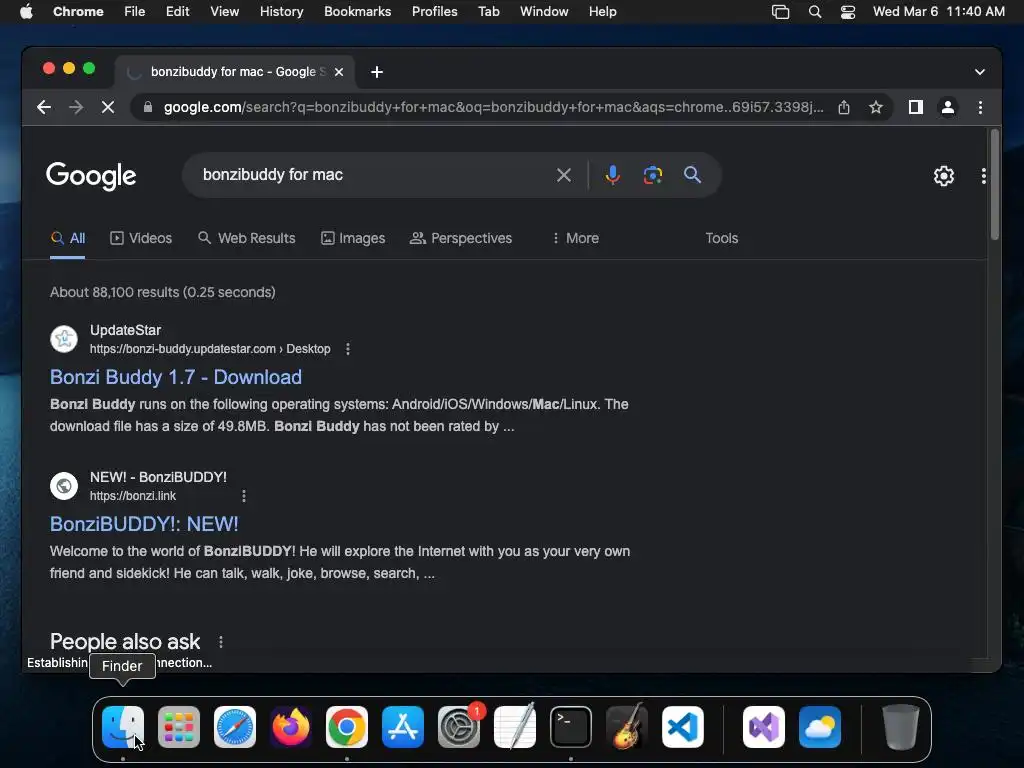Open Chrome's three-dot menu
The width and height of the screenshot is (1024, 768).
980,107
